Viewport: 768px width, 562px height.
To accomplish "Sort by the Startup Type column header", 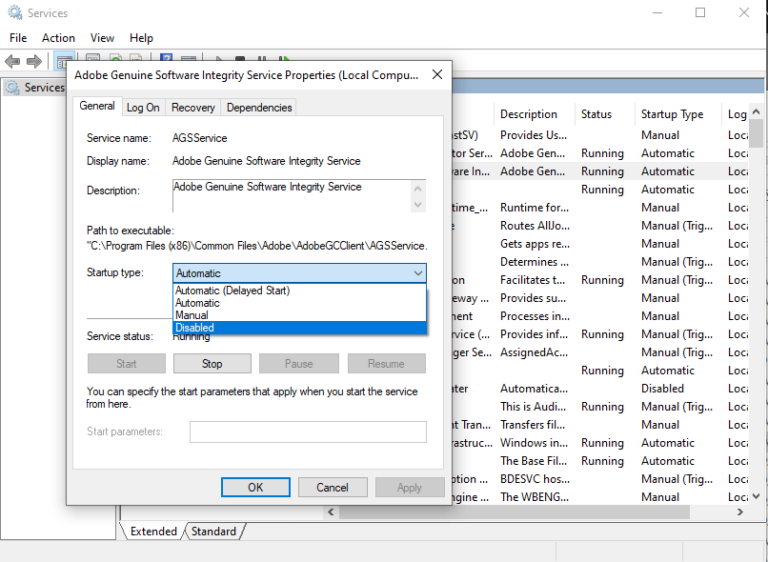I will [678, 114].
